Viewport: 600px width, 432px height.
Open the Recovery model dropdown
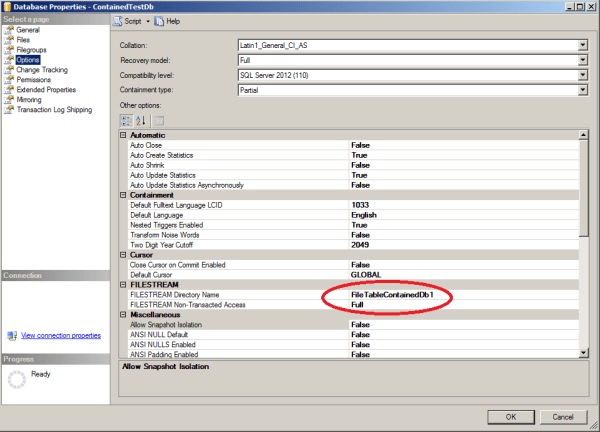[582, 60]
